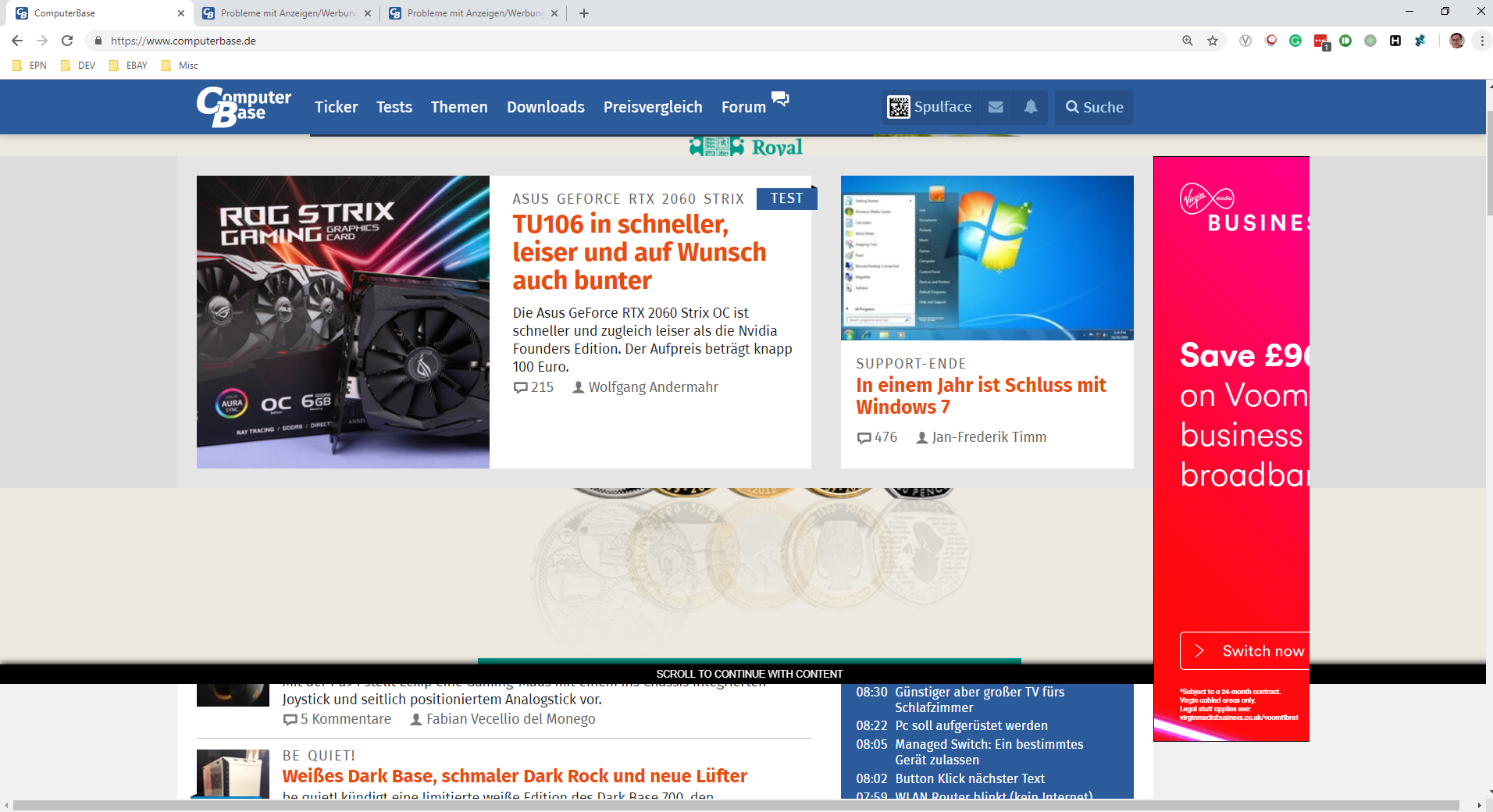
Task: Open the EBAY bookmark folder
Action: click(x=128, y=66)
